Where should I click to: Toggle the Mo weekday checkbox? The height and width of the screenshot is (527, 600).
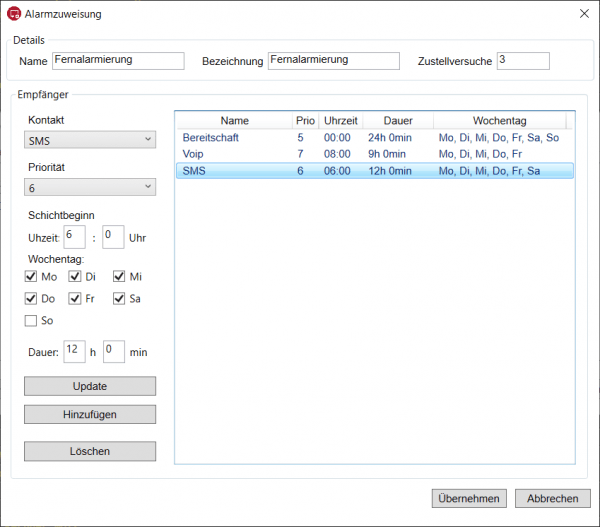pos(31,277)
